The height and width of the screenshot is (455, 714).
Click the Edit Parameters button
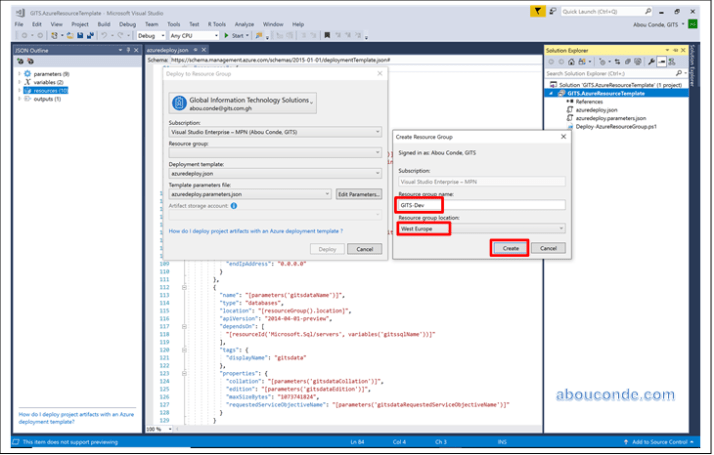[x=358, y=193]
